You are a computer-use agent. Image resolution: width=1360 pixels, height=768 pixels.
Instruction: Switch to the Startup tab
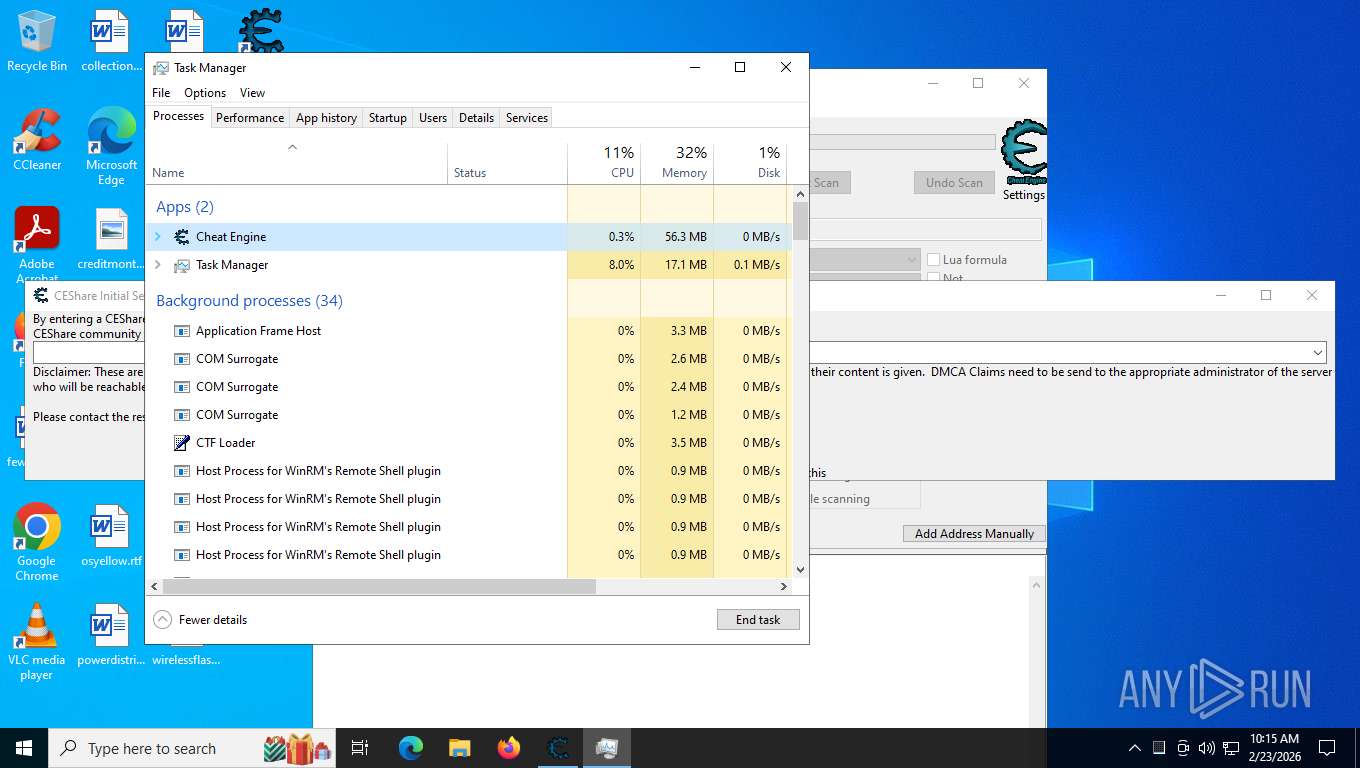click(388, 118)
